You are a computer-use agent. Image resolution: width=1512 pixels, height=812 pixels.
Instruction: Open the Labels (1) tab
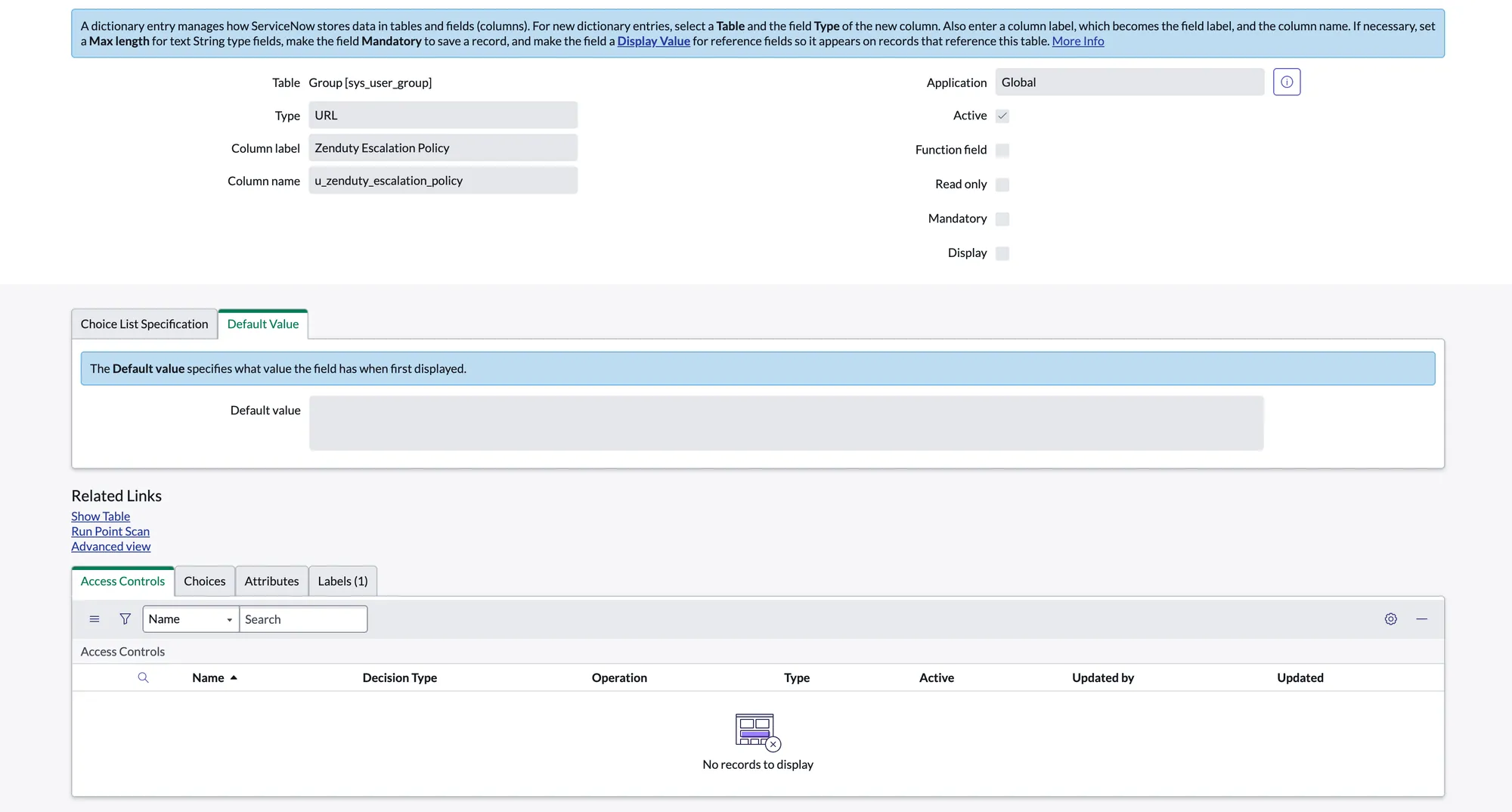(x=342, y=581)
